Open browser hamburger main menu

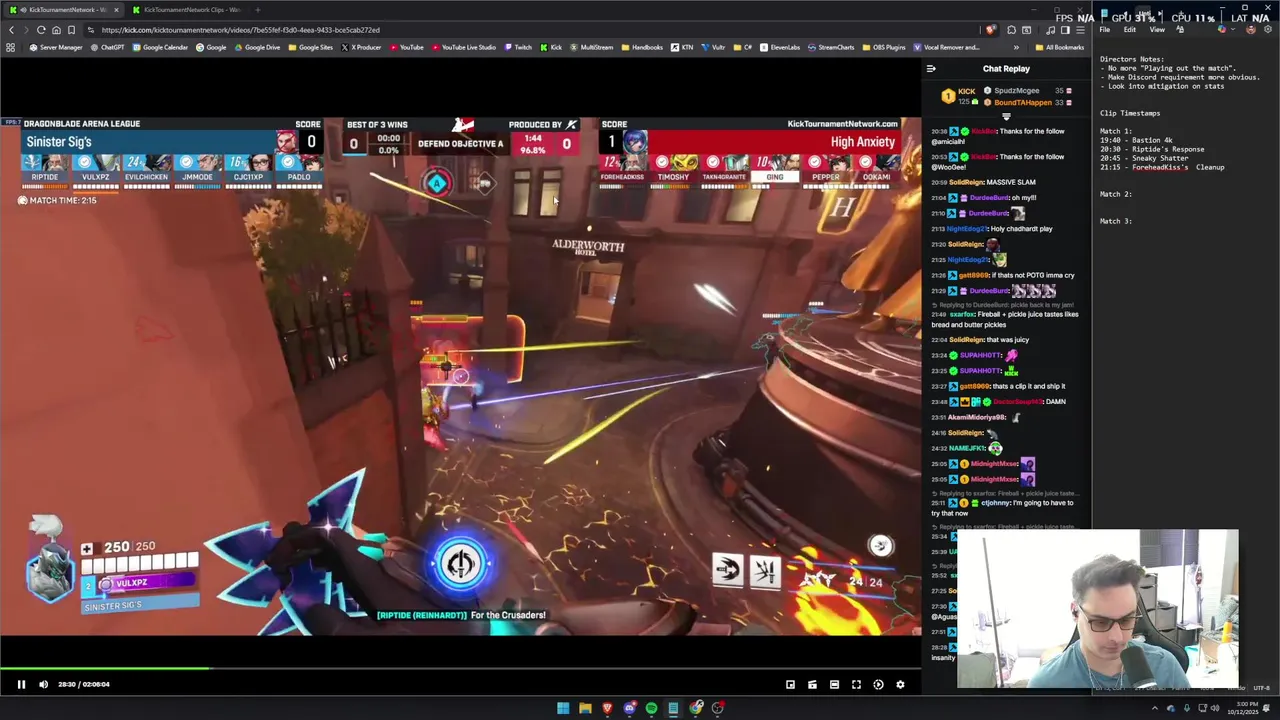click(x=1080, y=30)
